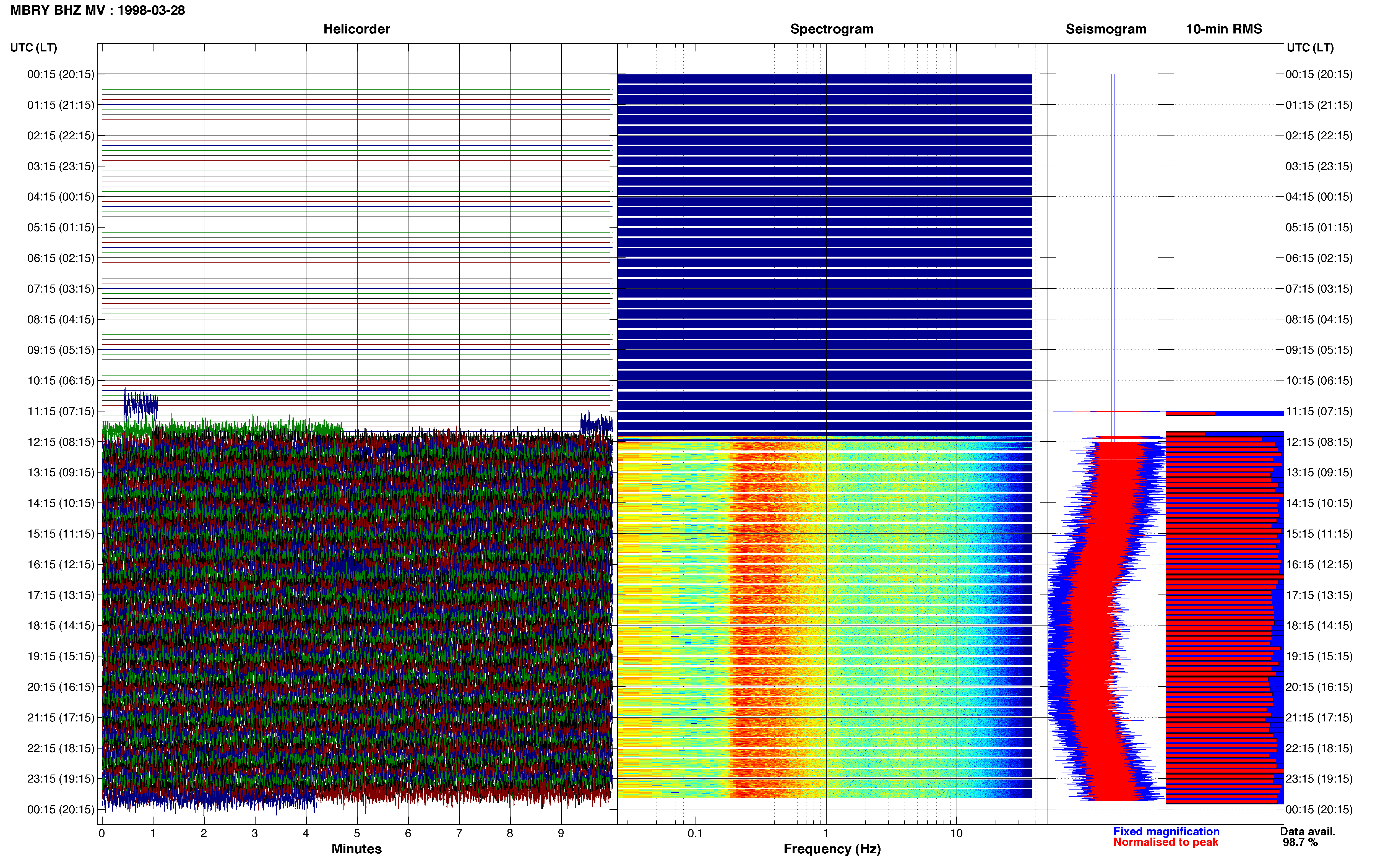Select the 'Data avail.' label

(1308, 832)
